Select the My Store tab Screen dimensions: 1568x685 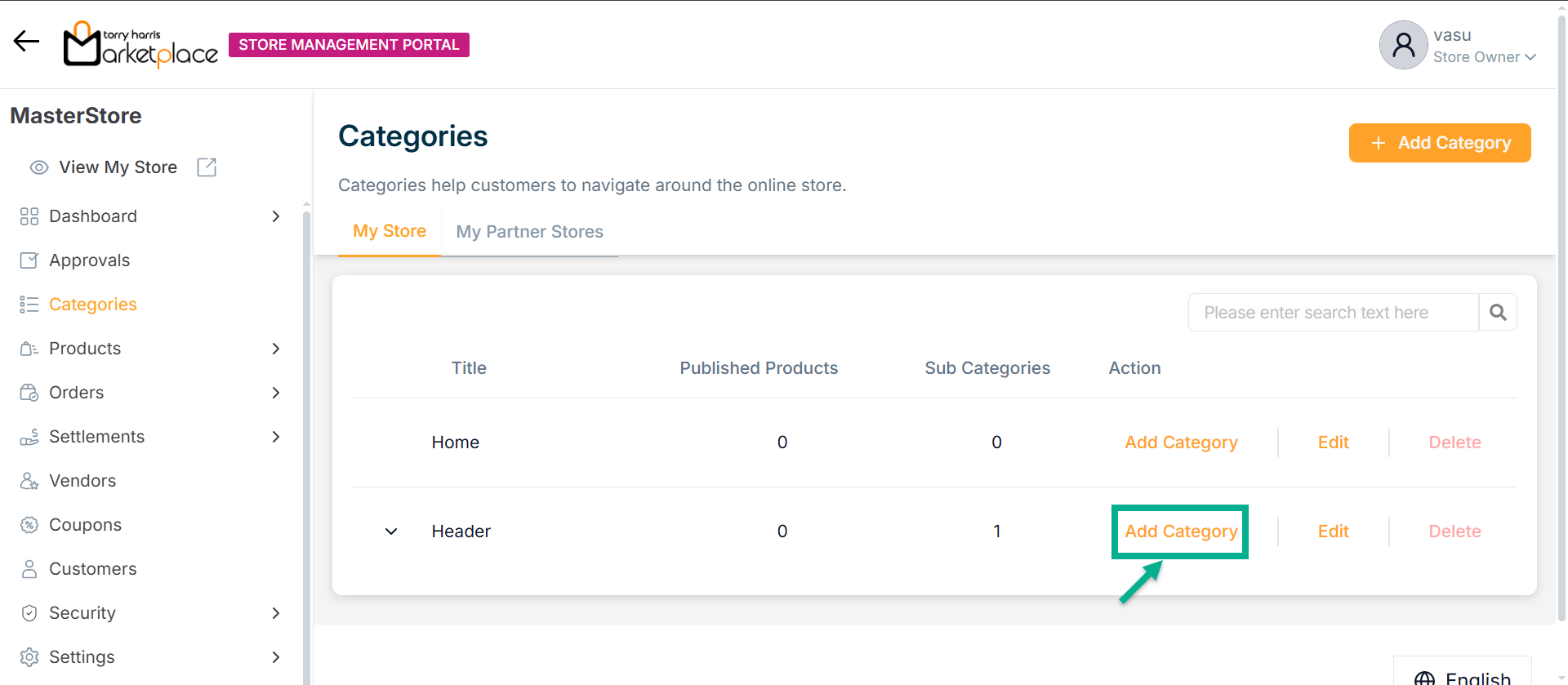click(x=390, y=231)
